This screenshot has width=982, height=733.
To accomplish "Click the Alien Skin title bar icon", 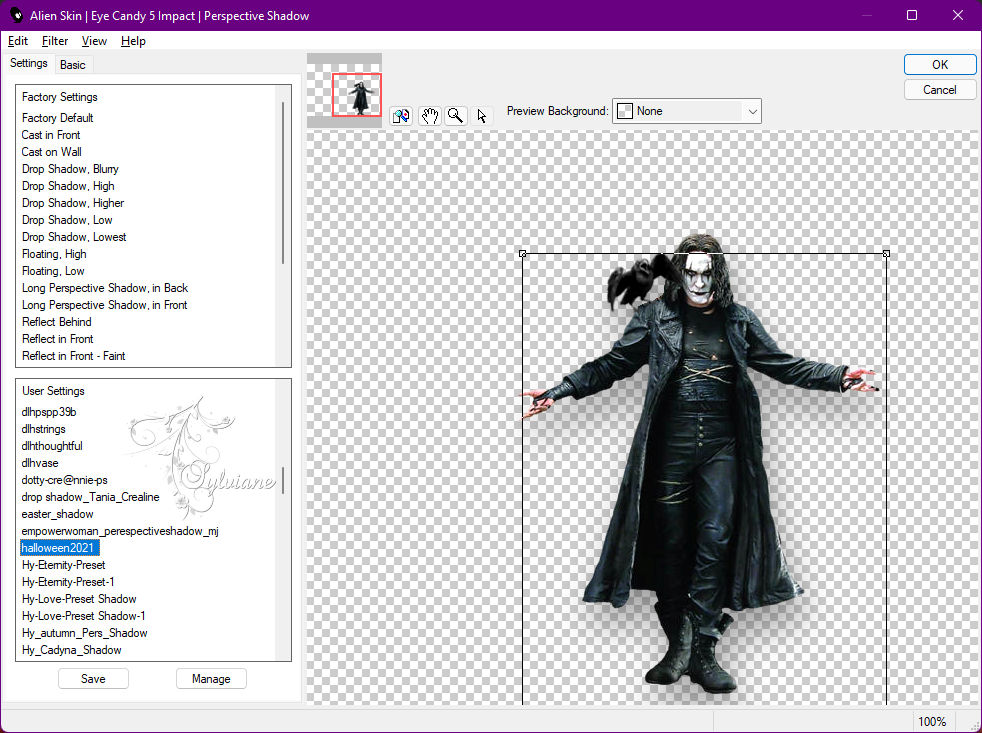I will (16, 15).
